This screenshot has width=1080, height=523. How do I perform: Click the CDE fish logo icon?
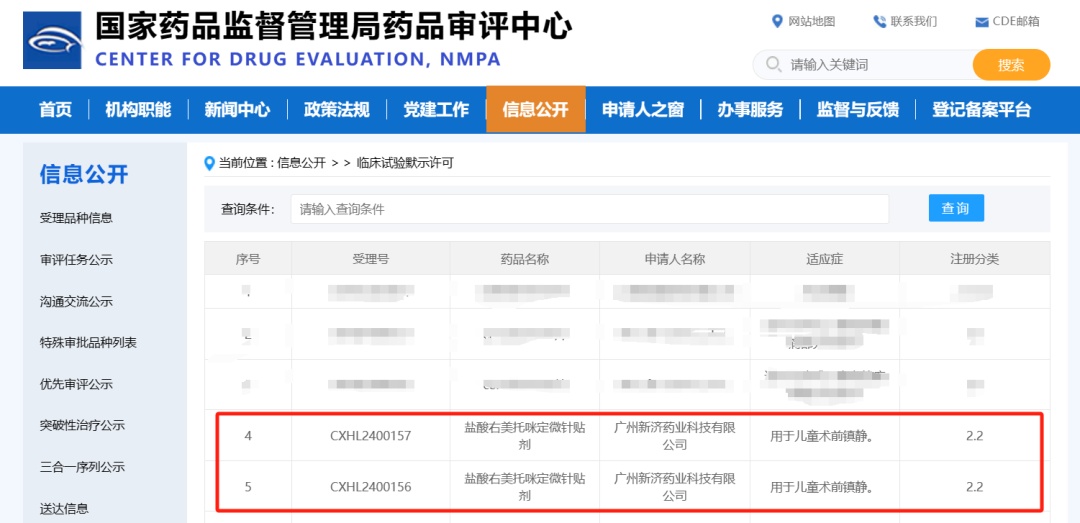(x=53, y=40)
